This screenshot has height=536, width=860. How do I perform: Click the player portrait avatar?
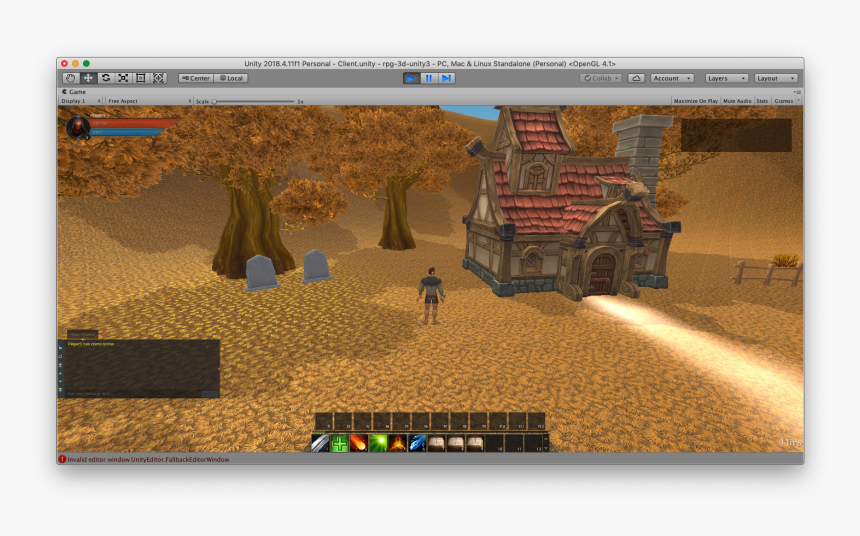click(x=78, y=128)
